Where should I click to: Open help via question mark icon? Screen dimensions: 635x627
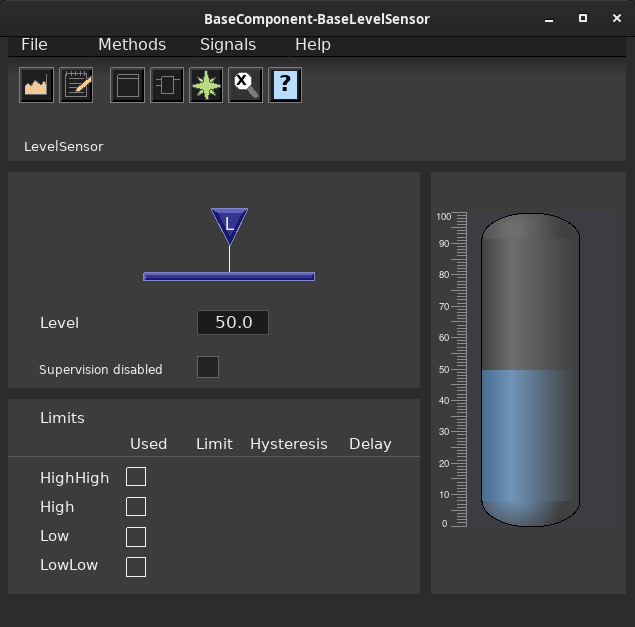coord(285,85)
